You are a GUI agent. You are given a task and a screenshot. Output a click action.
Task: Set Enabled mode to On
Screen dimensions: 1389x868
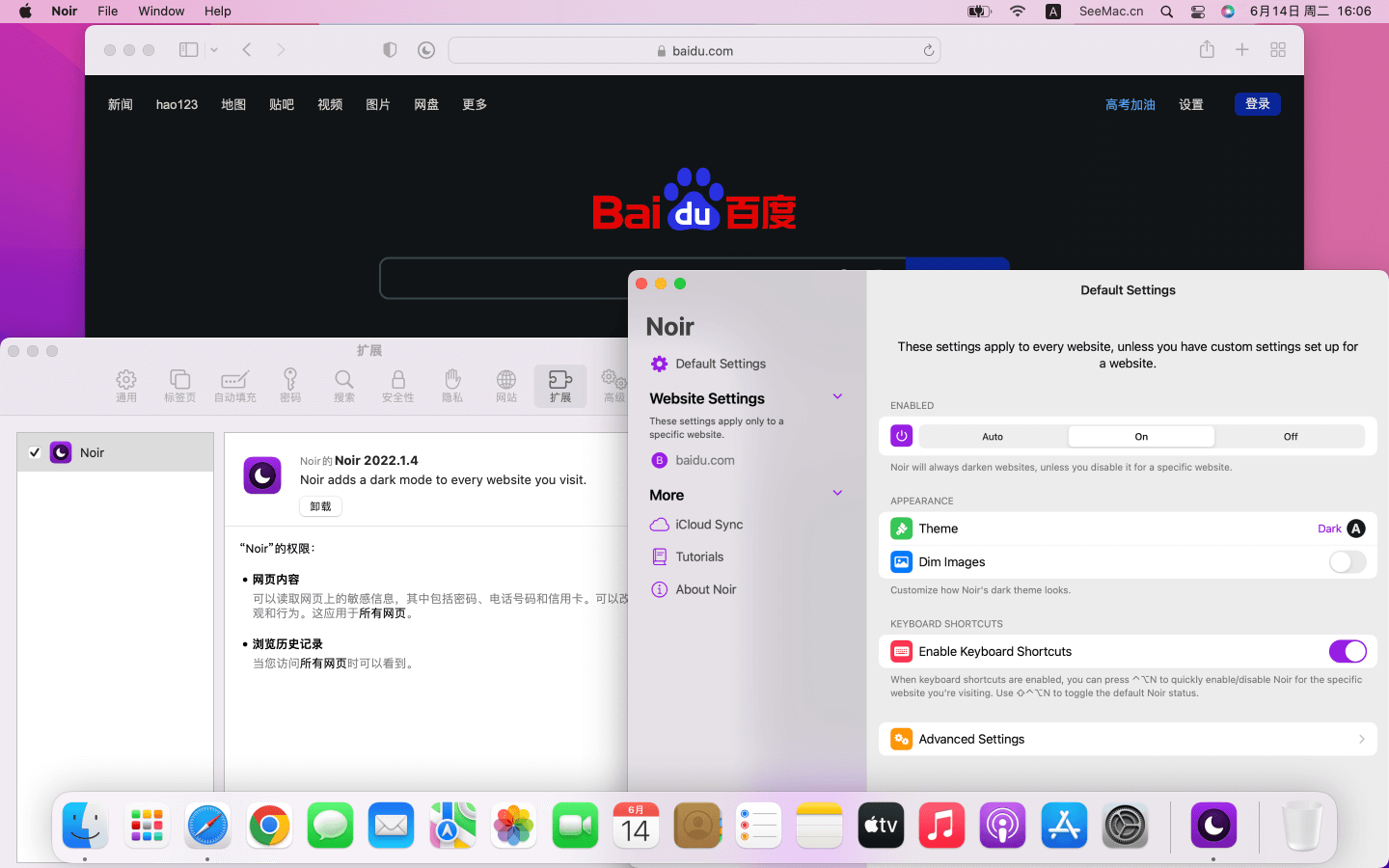pos(1141,437)
